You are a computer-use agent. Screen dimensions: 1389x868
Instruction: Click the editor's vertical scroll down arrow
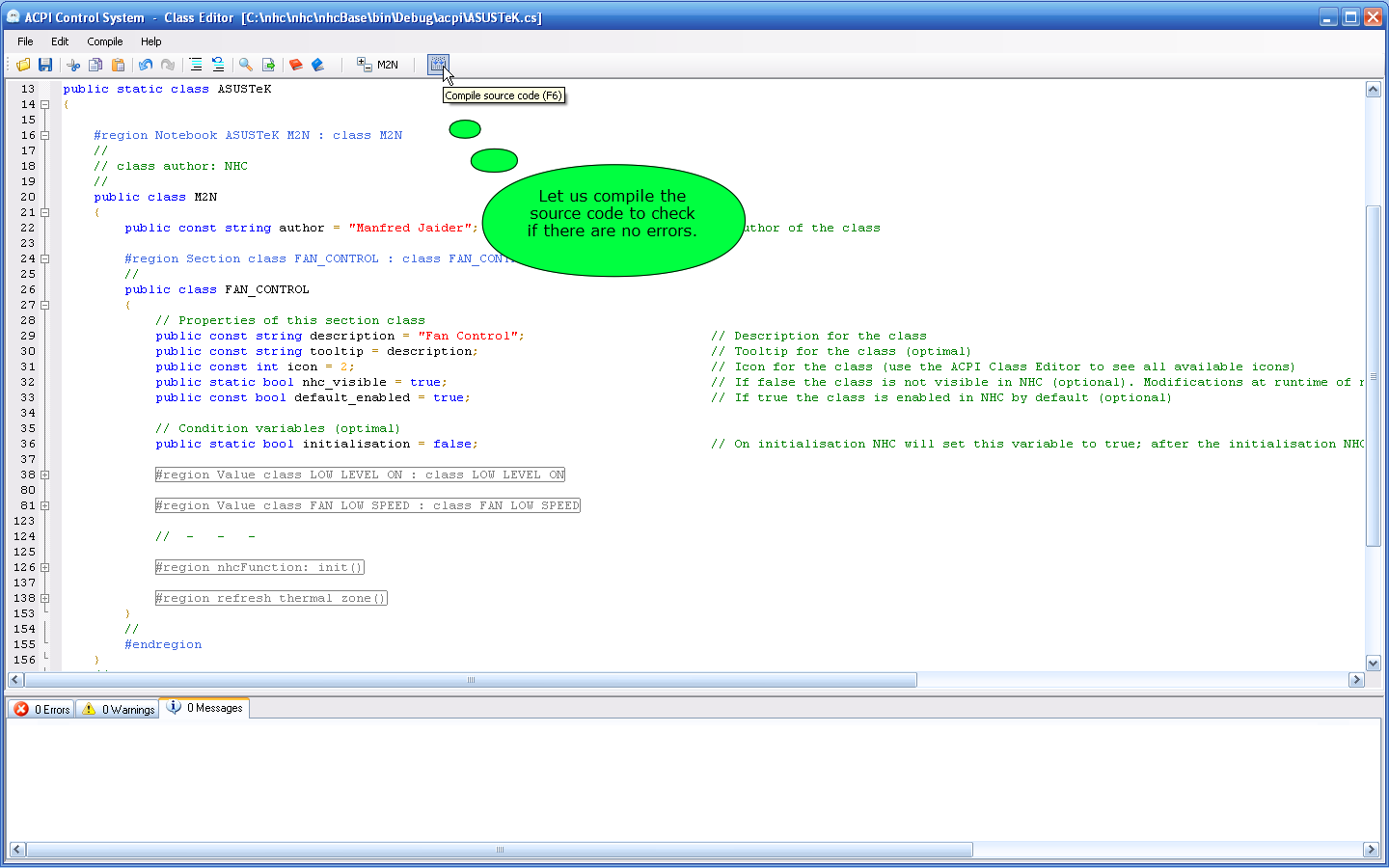click(x=1373, y=663)
